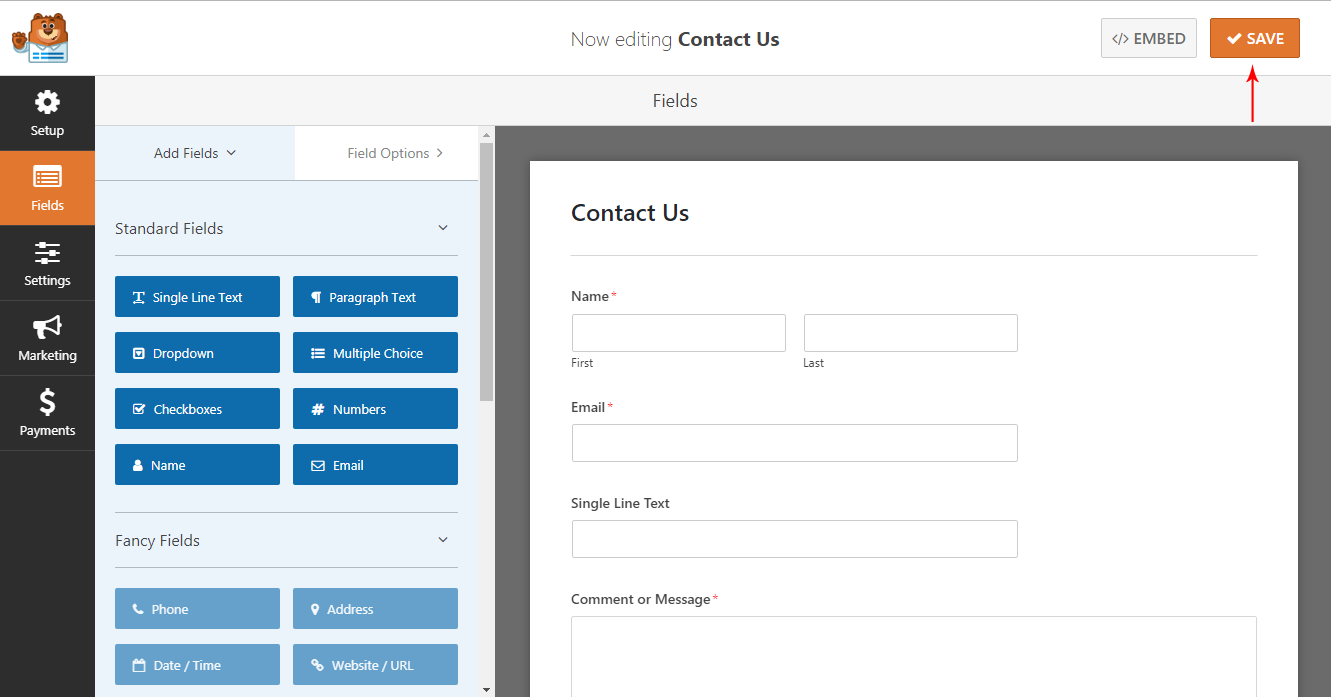Viewport: 1331px width, 697px height.
Task: Open the Payments dollar panel
Action: 47,413
